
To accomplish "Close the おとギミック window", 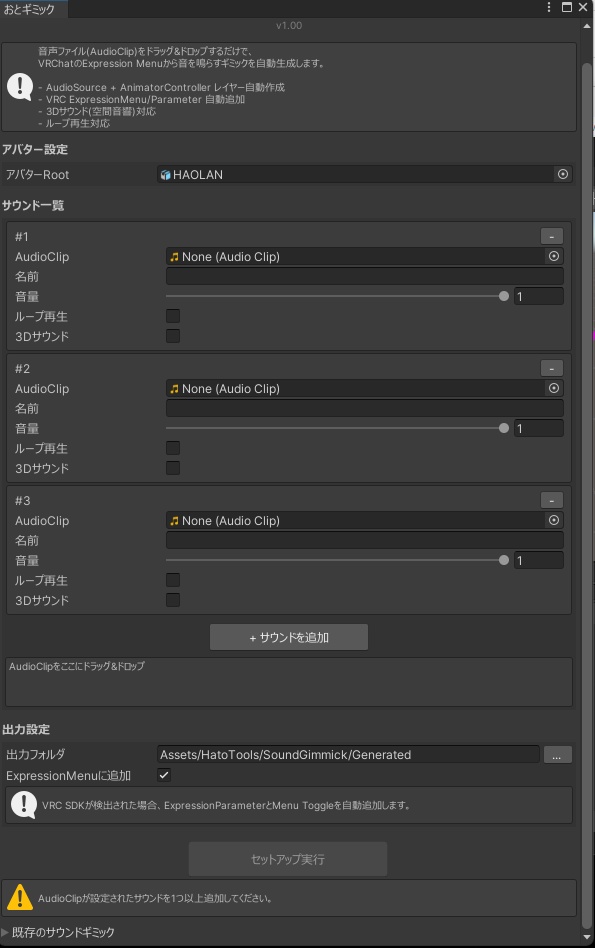I will pyautogui.click(x=583, y=7).
